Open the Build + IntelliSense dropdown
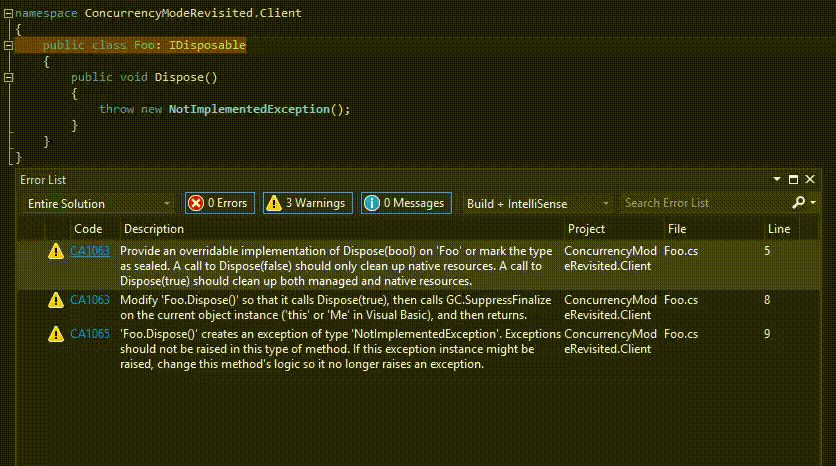Viewport: 836px width, 466px height. click(x=537, y=204)
